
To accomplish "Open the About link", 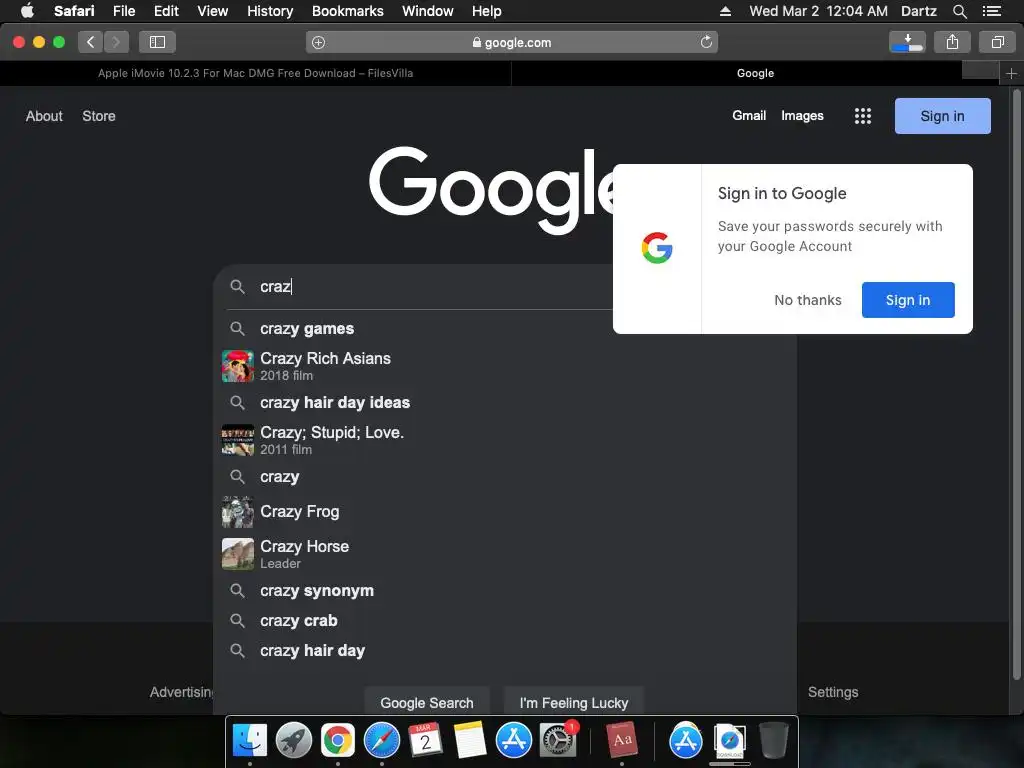I will (44, 116).
